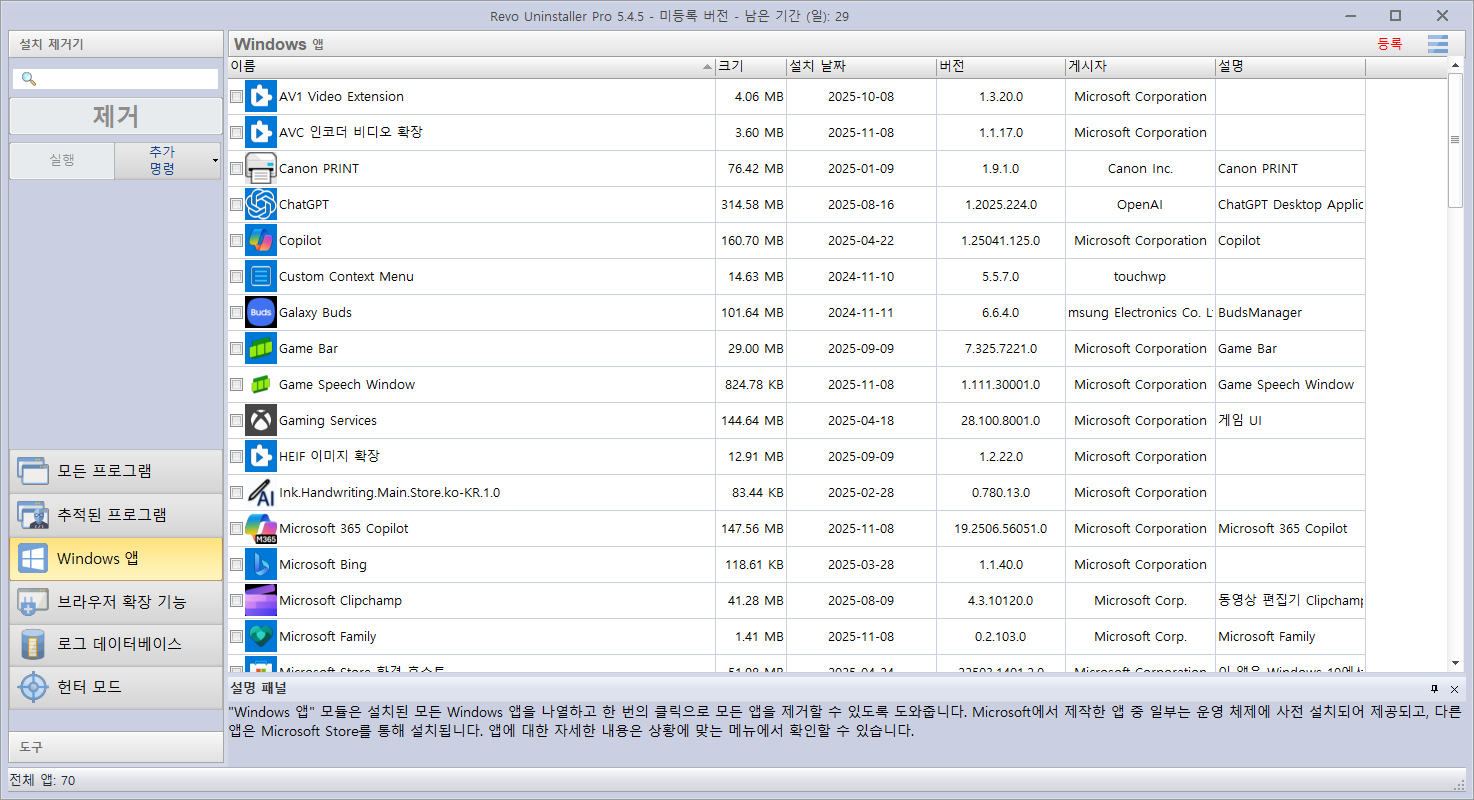1474x800 pixels.
Task: Click the Microsoft 365 Copilot icon
Action: 261,529
